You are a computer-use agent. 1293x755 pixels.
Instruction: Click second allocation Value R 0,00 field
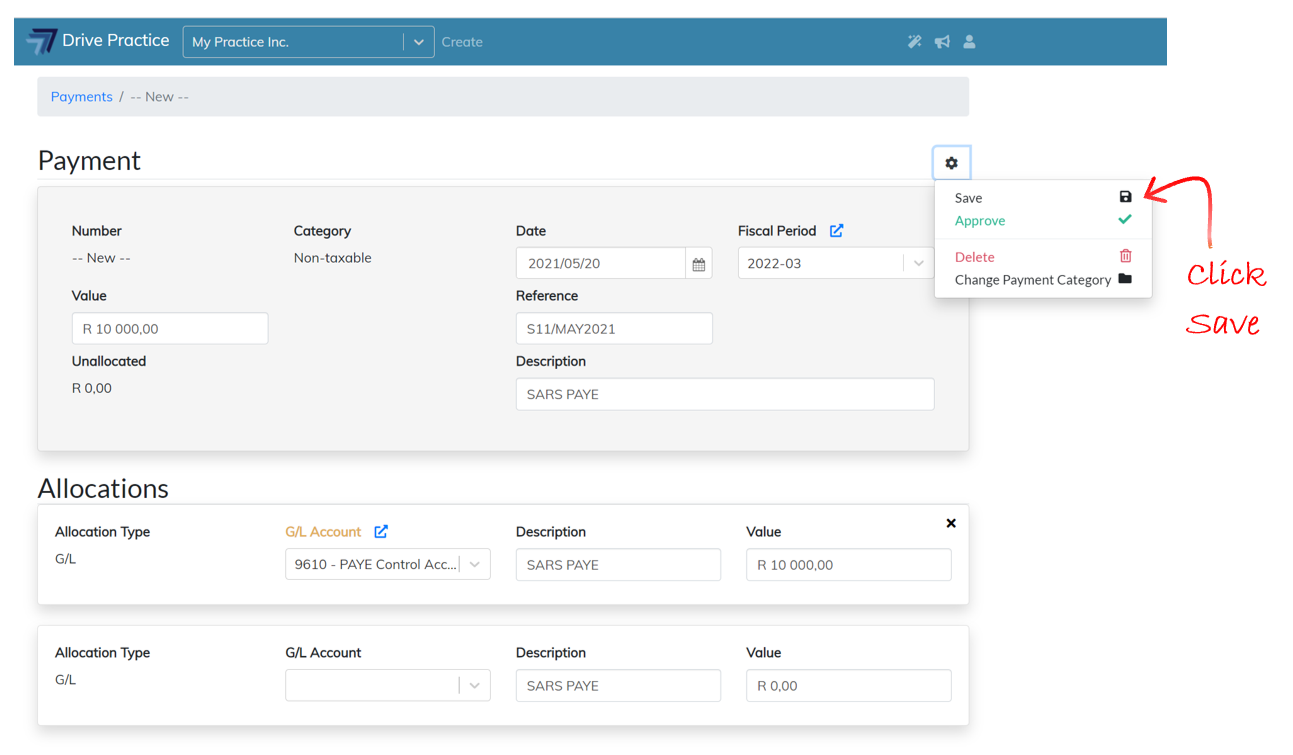[x=849, y=686]
